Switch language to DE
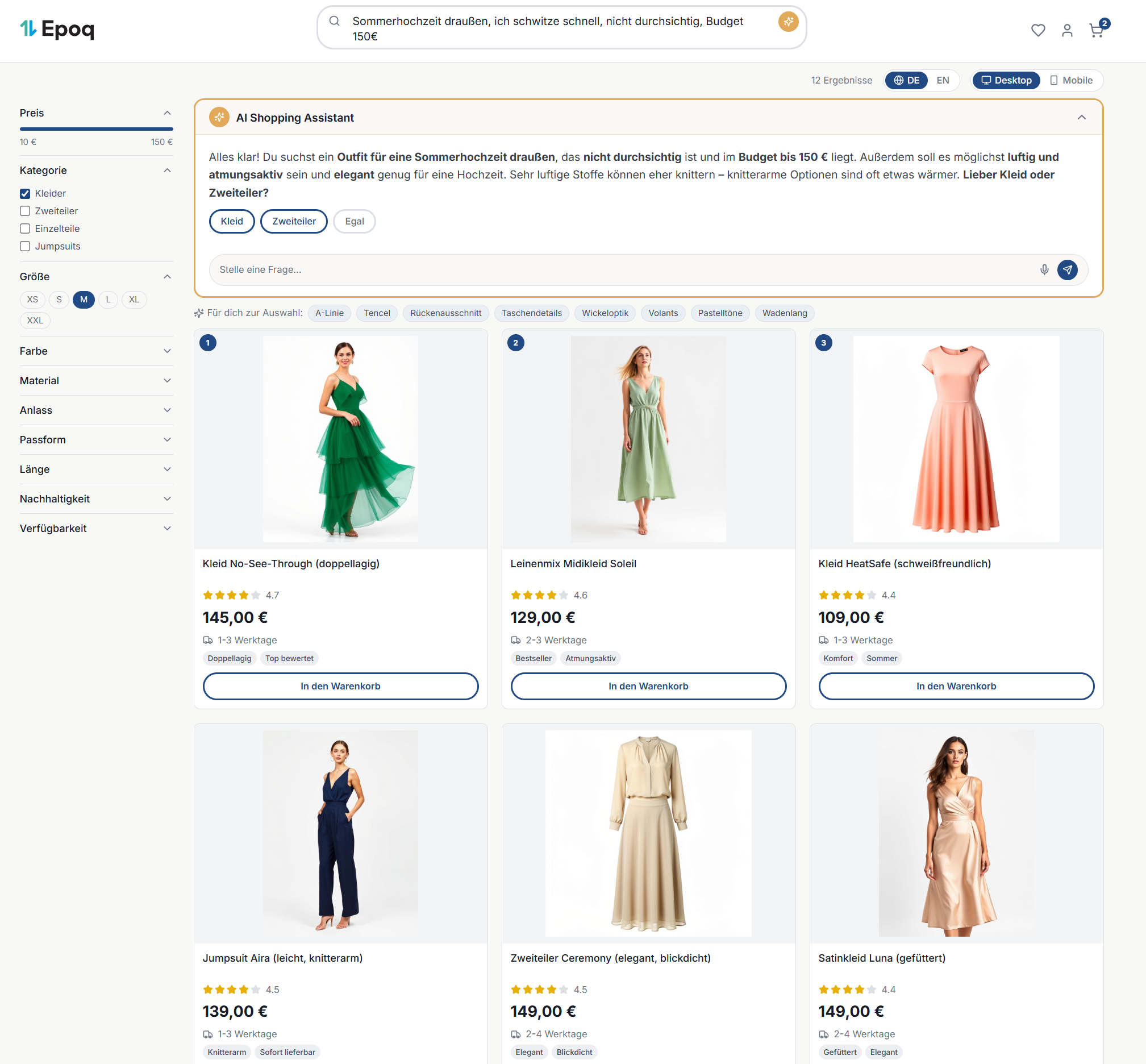Viewport: 1146px width, 1064px height. [907, 80]
